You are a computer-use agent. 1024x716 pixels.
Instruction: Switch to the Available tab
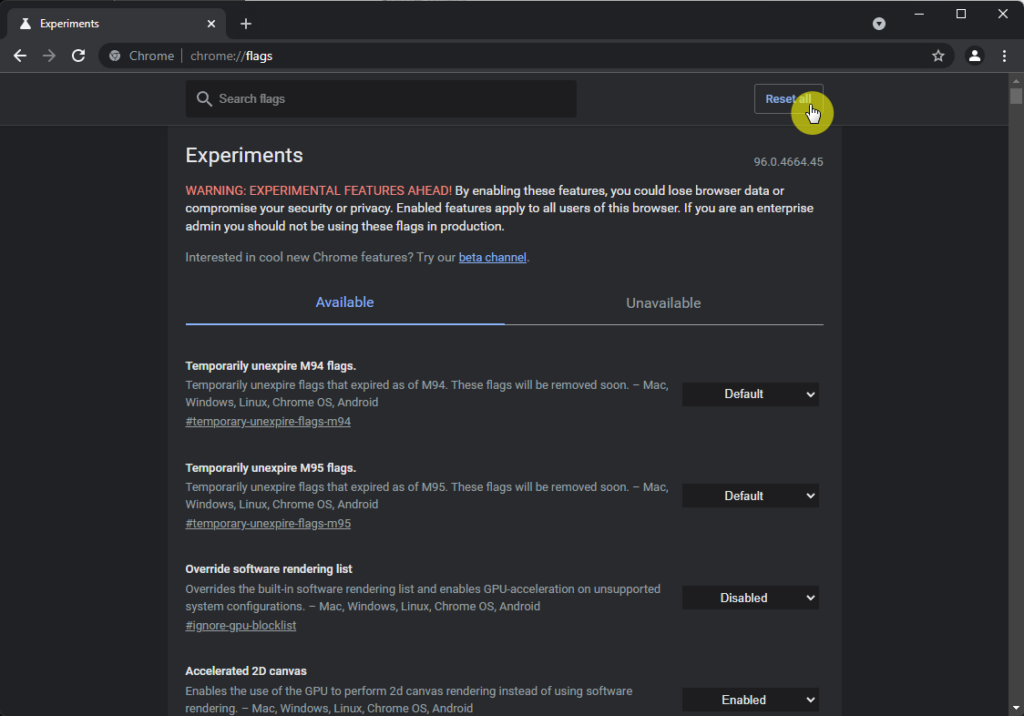point(345,302)
